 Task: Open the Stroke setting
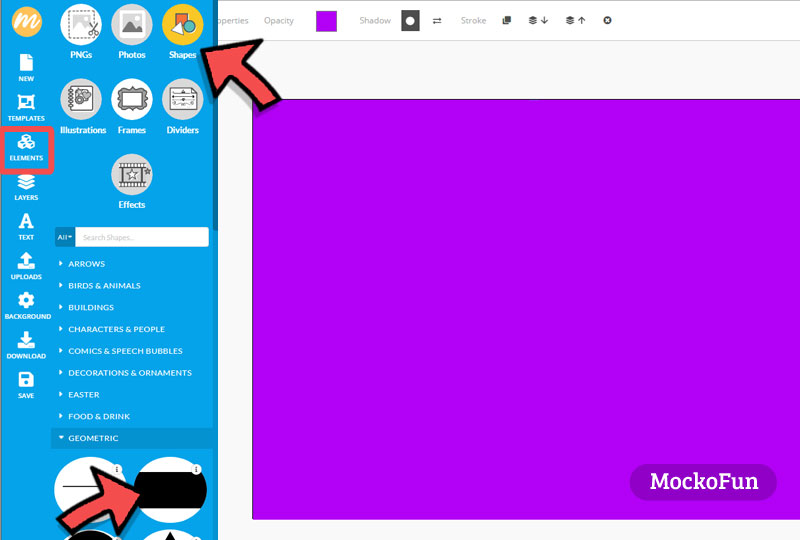473,20
